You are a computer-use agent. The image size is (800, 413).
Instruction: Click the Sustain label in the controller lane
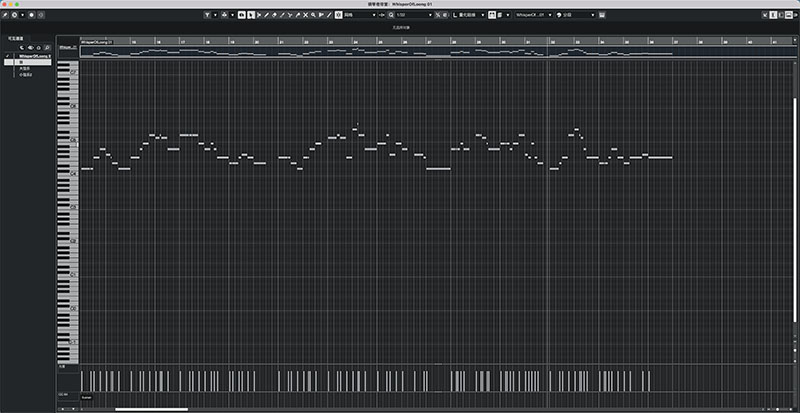point(86,397)
